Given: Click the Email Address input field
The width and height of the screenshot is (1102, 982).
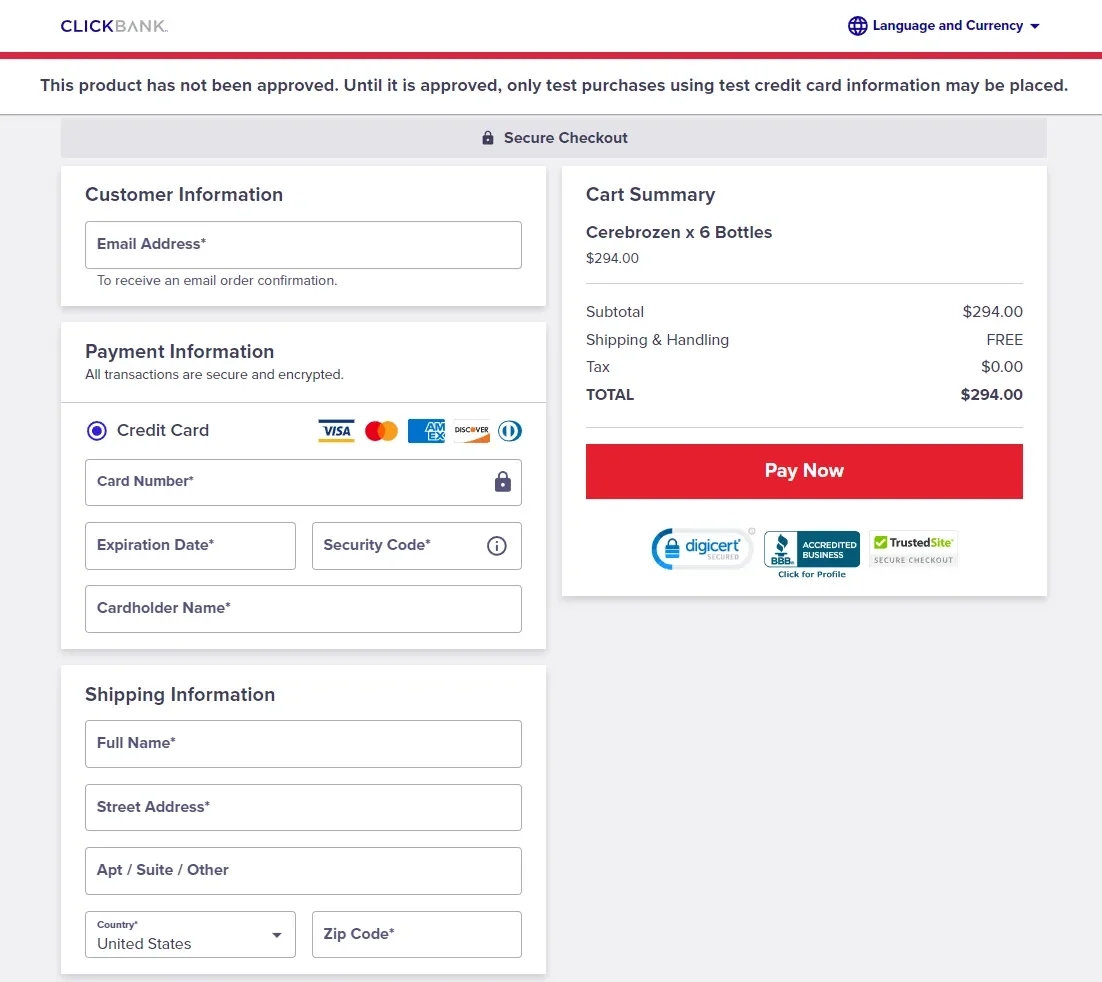Looking at the screenshot, I should click(x=303, y=244).
